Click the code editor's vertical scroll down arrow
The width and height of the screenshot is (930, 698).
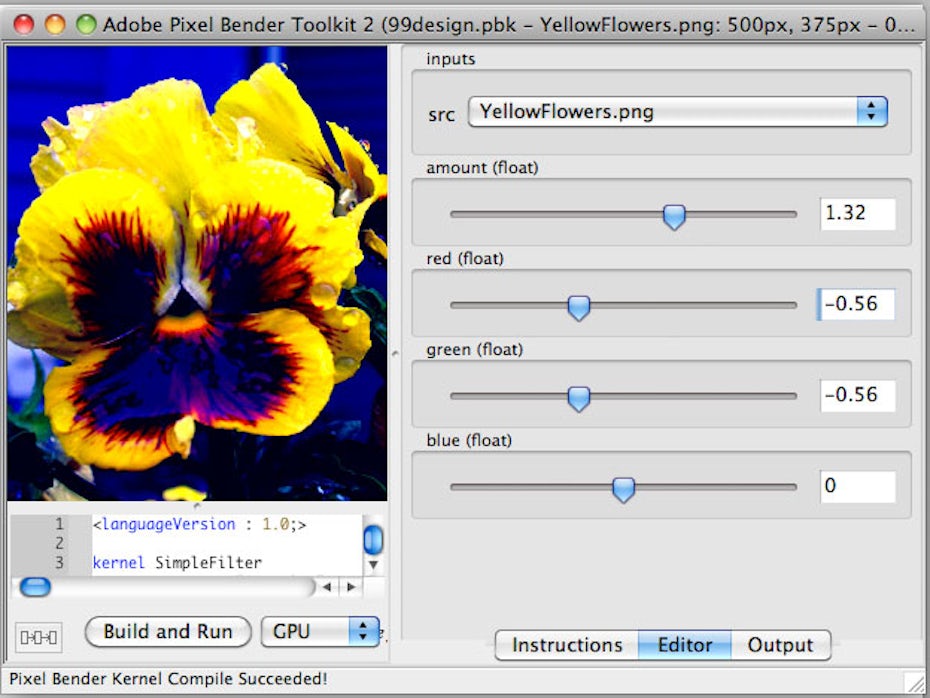tap(373, 564)
